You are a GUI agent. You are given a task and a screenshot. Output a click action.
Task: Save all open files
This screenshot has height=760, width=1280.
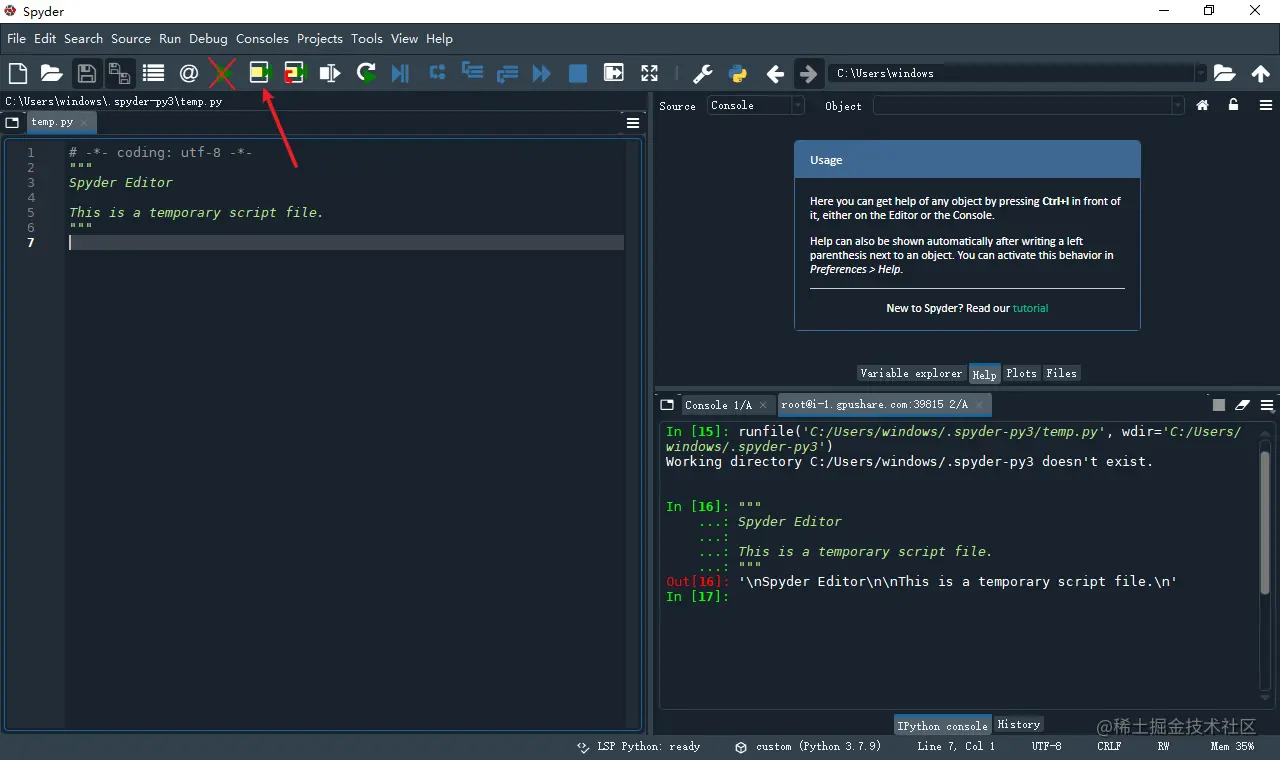click(120, 73)
